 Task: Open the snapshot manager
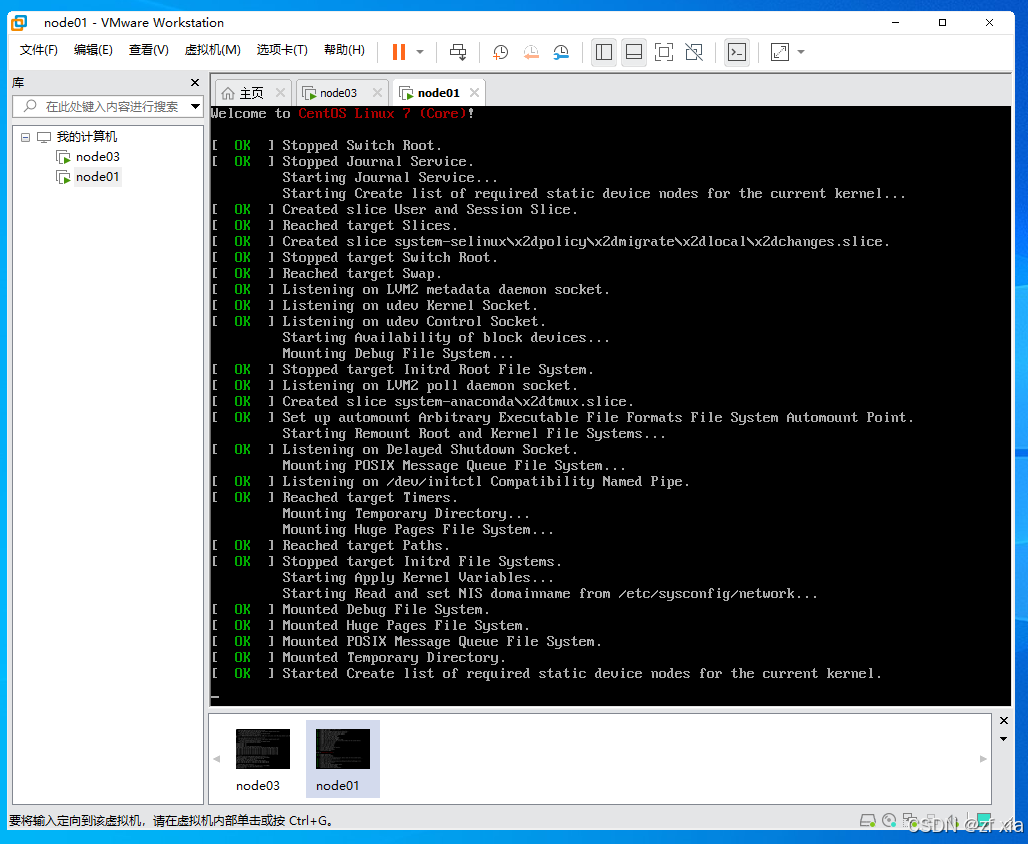point(561,52)
